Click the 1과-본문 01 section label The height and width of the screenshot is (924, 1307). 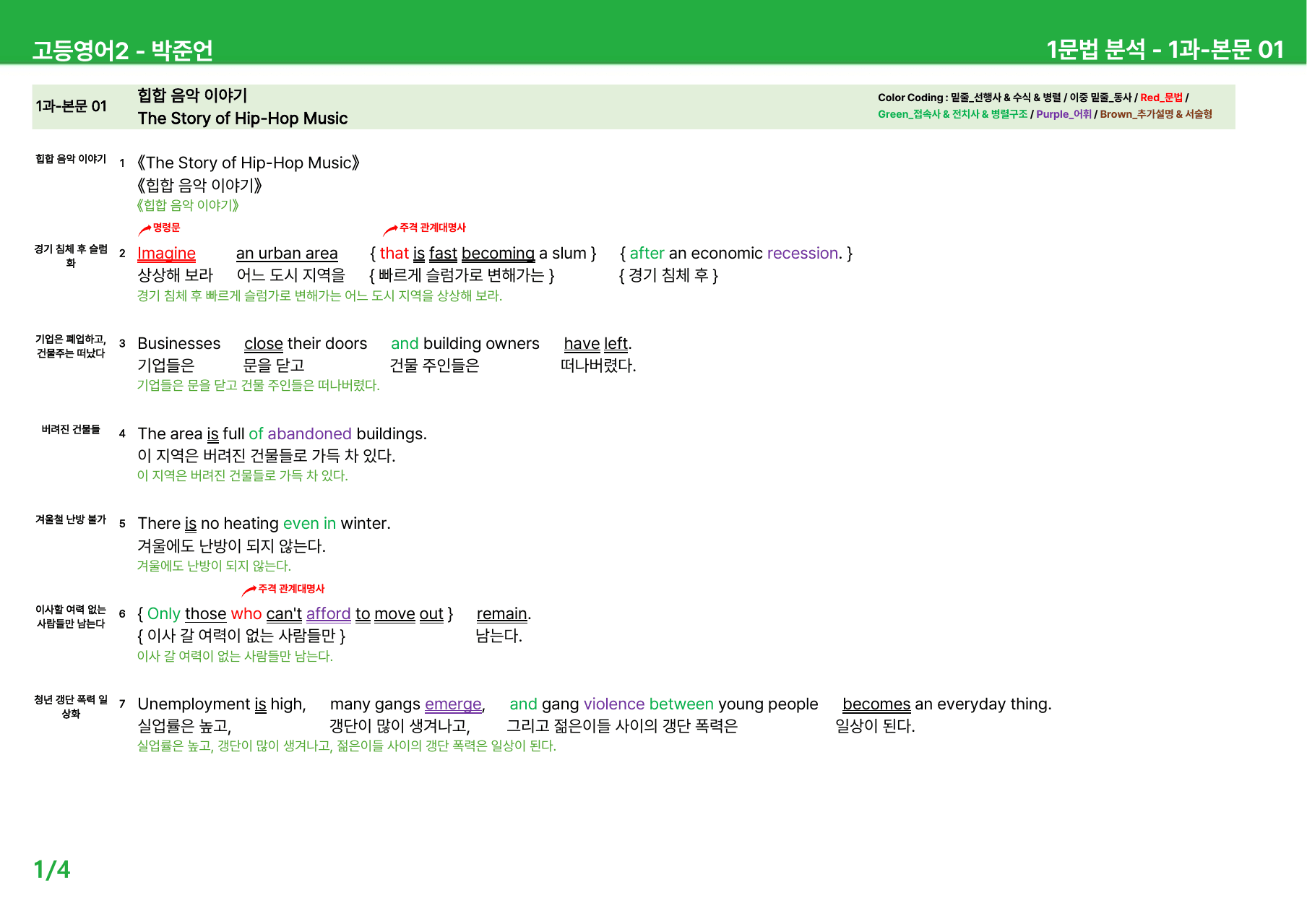click(x=71, y=106)
